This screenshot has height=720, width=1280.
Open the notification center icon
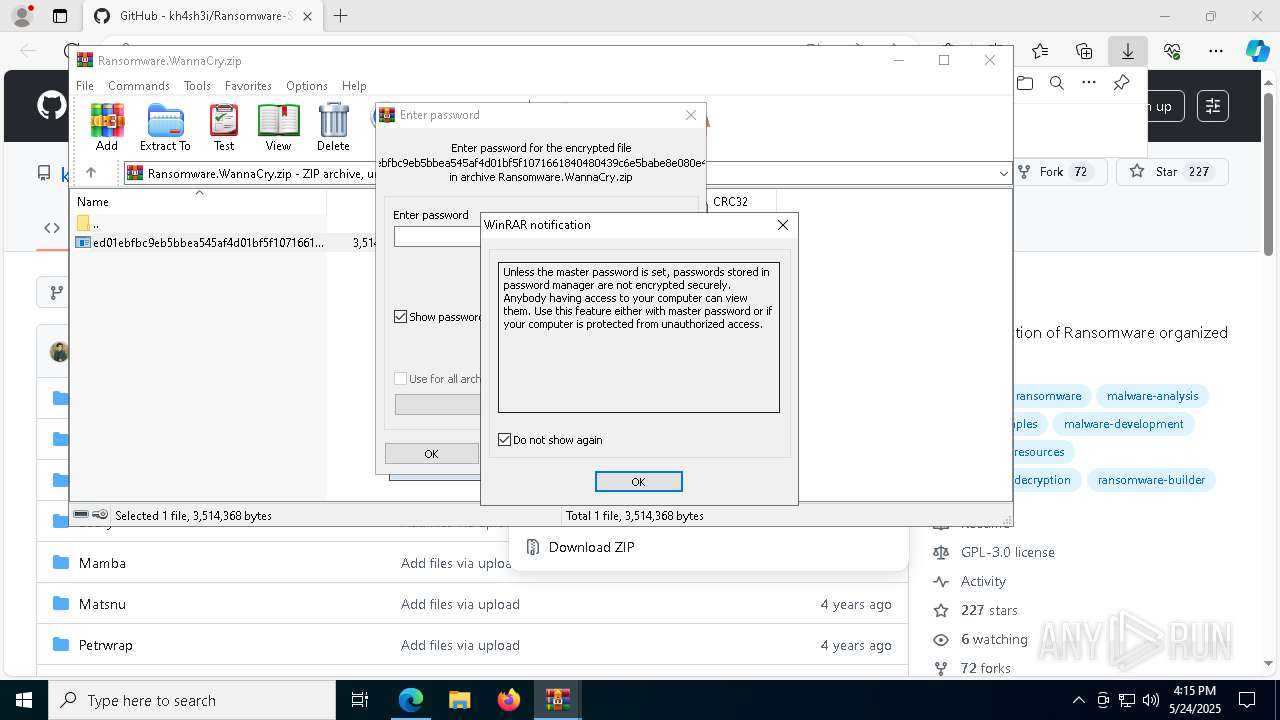[1247, 700]
